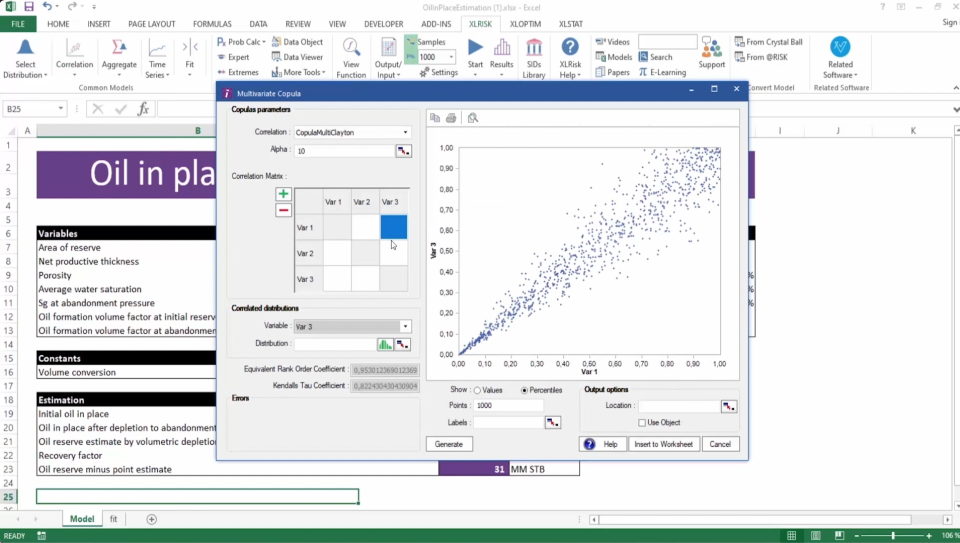Open Related Software
The height and width of the screenshot is (543, 960).
(840, 59)
